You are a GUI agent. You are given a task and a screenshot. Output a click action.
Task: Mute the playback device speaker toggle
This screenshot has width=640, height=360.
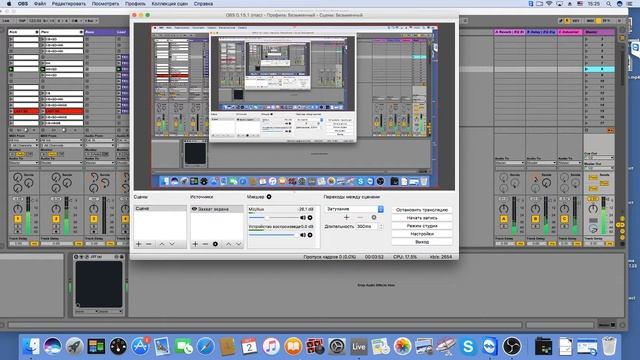pyautogui.click(x=303, y=235)
